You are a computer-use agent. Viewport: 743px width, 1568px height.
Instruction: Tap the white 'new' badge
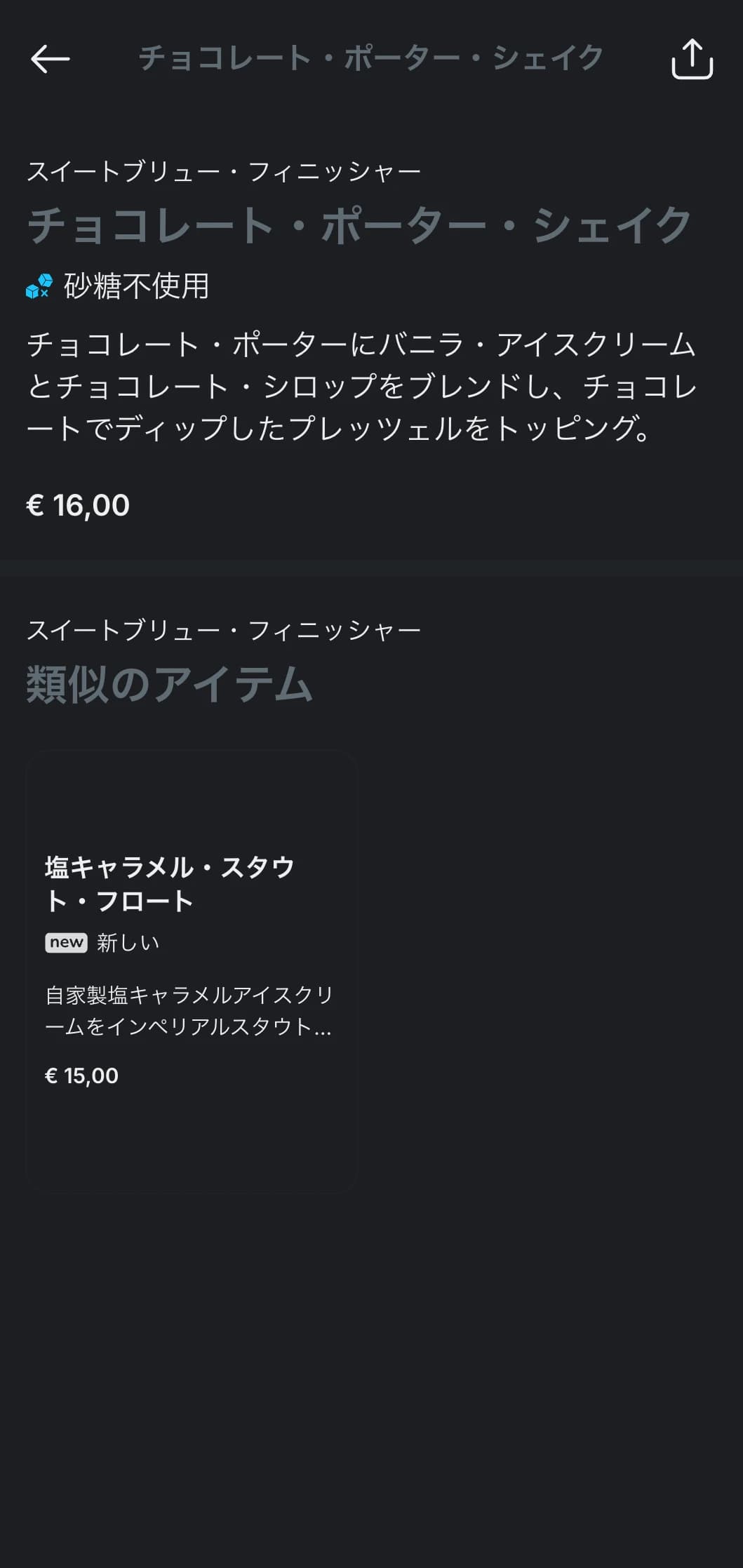pyautogui.click(x=66, y=942)
